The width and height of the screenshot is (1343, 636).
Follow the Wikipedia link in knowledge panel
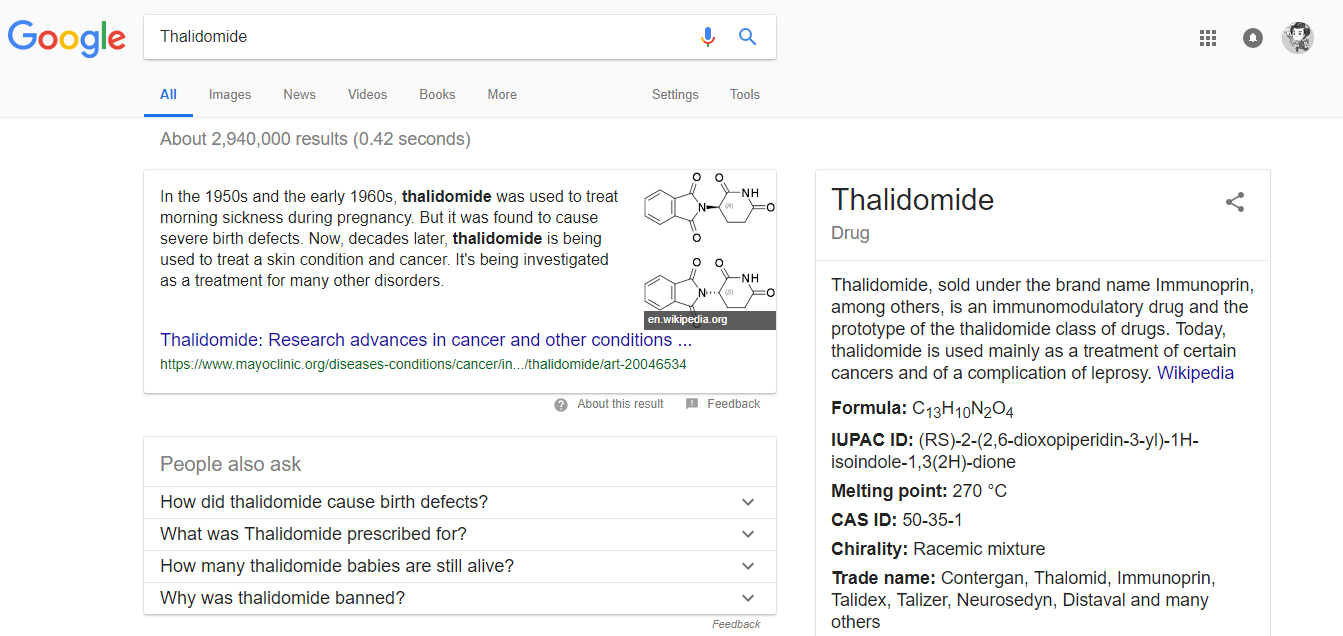(1195, 373)
